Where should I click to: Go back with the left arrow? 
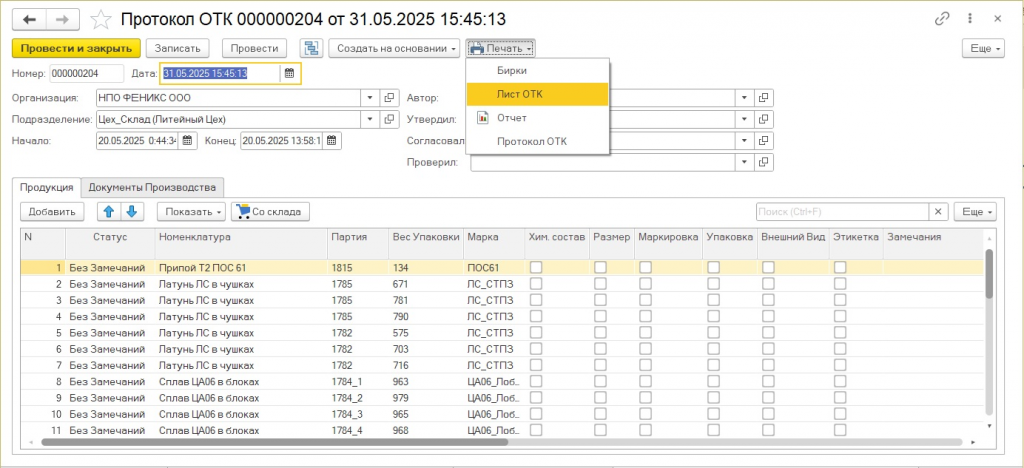coord(29,20)
